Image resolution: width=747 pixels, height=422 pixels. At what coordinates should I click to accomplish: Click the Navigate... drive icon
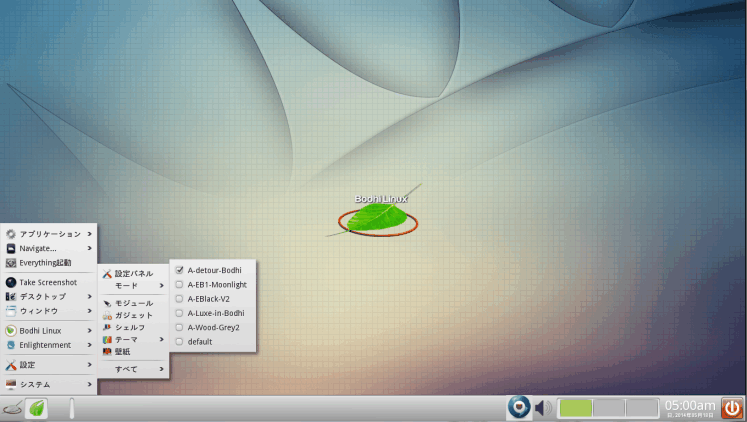pyautogui.click(x=10, y=248)
